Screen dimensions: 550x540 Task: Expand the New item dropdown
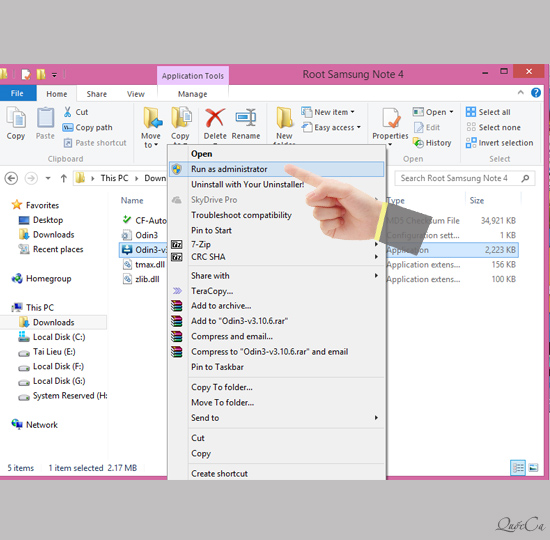tap(352, 112)
